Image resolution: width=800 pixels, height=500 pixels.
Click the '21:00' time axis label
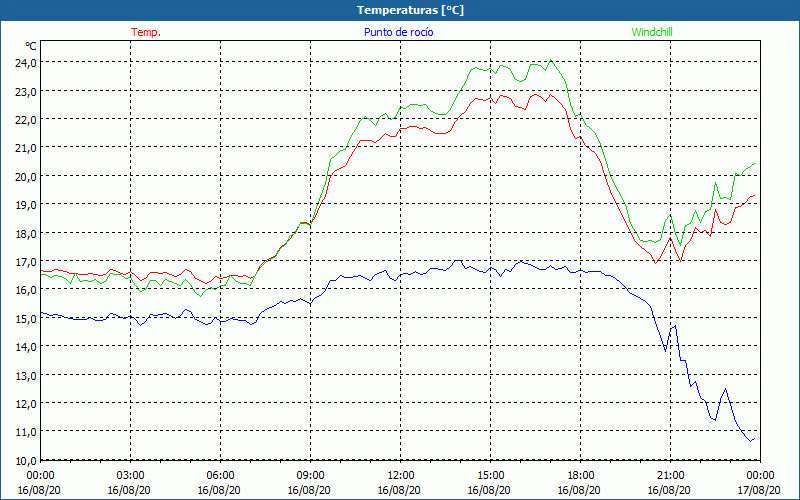[670, 476]
